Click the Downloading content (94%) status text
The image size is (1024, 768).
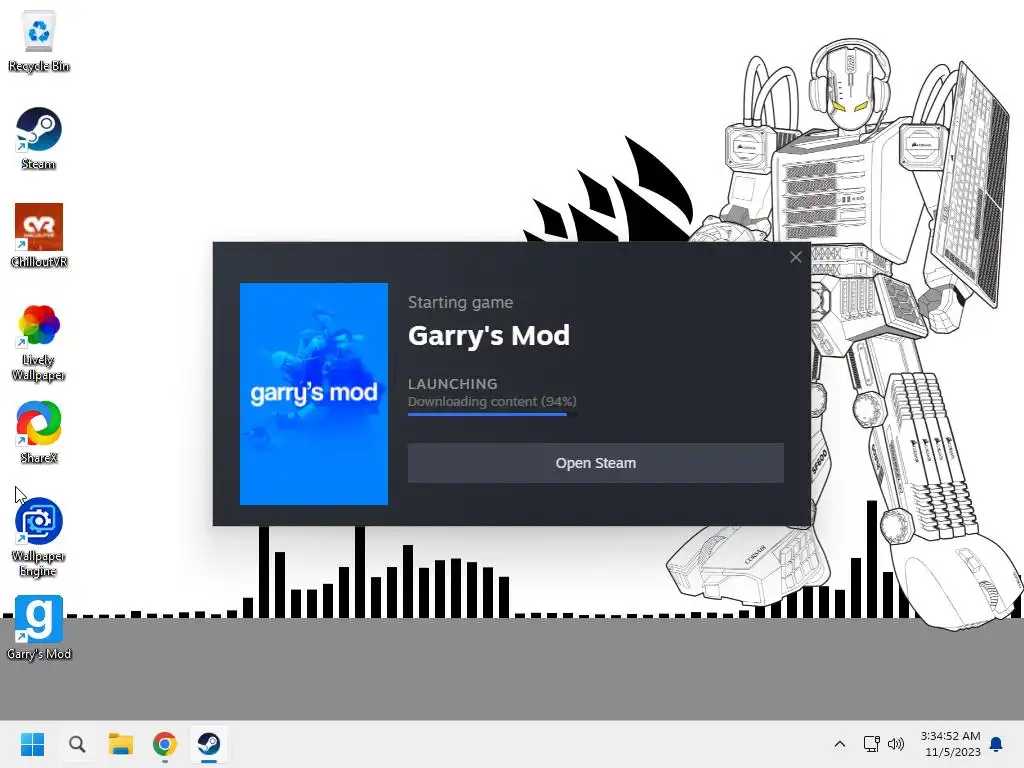(492, 402)
